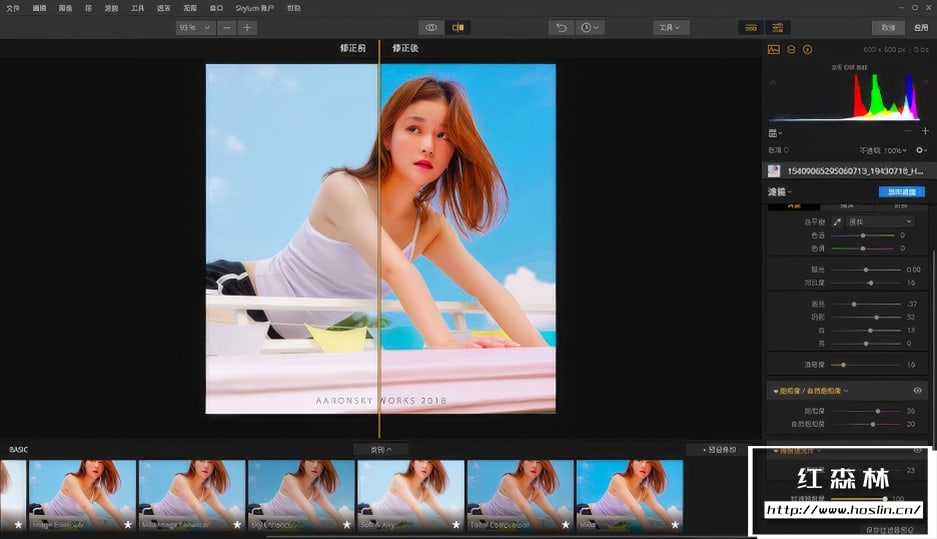Toggle histogram right highlight clipping indicator
Viewport: 937px width, 539px height.
[x=927, y=82]
